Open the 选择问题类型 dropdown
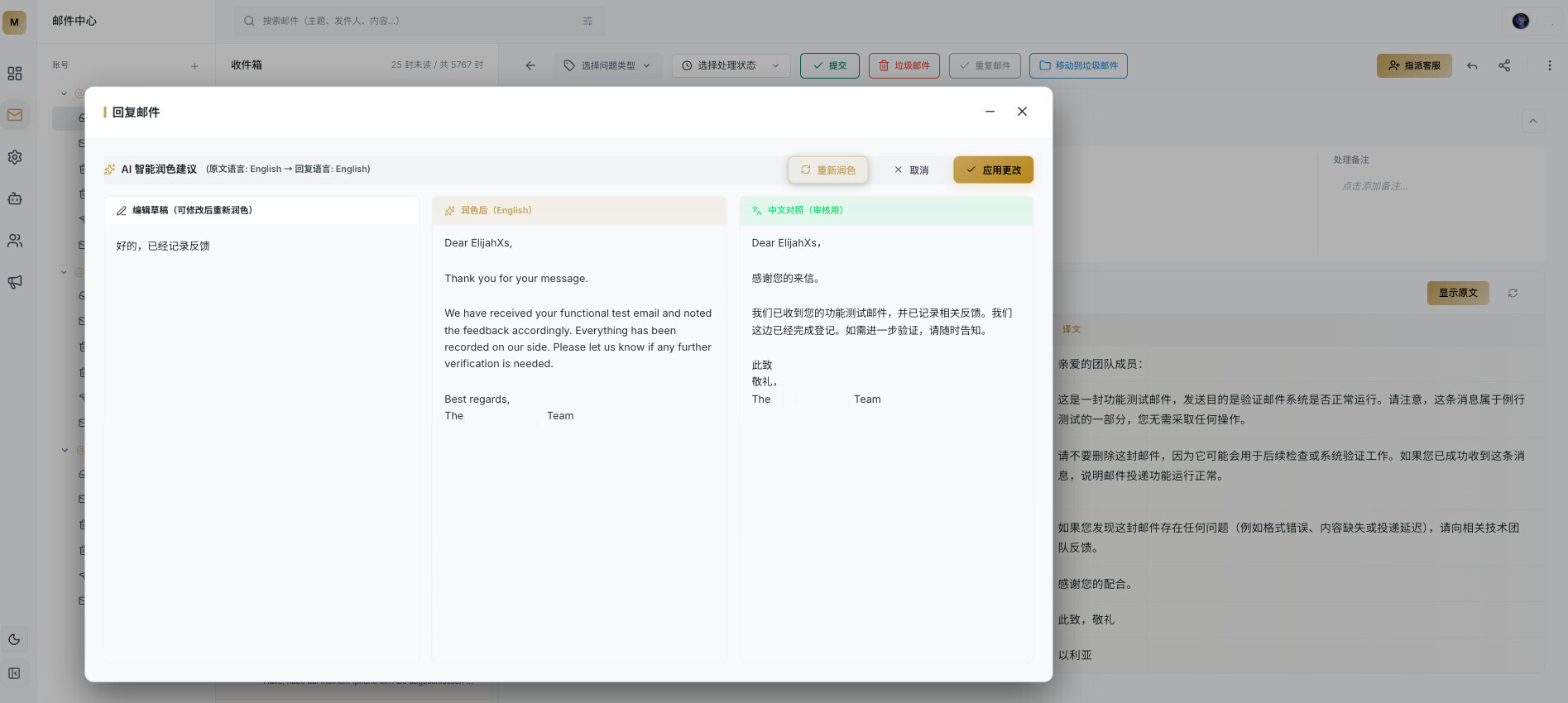 coord(607,65)
